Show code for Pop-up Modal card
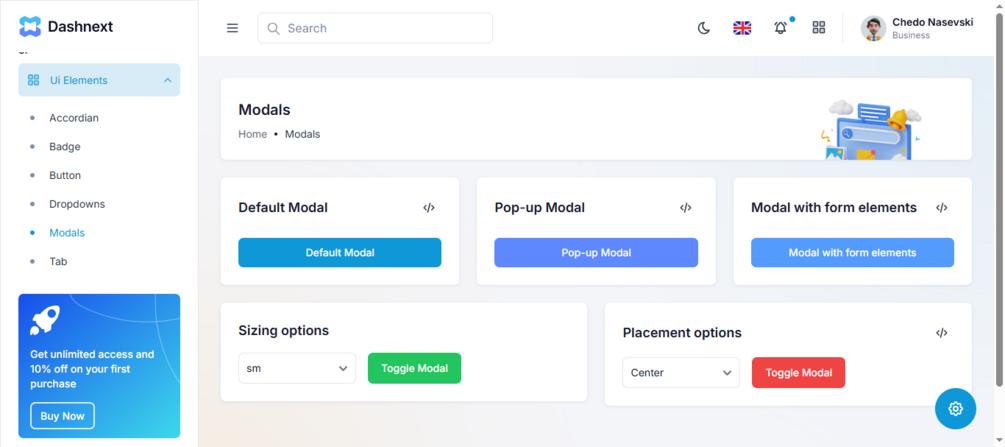 [x=686, y=208]
